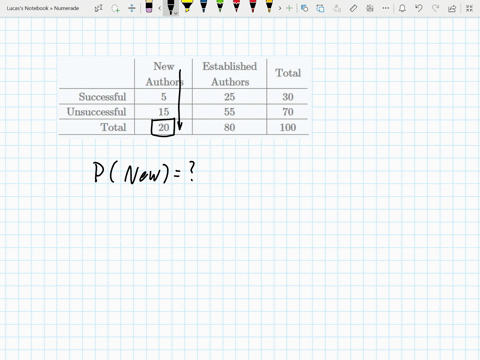Click the cell containing 80
Image resolution: width=480 pixels, height=360 pixels.
[229, 127]
